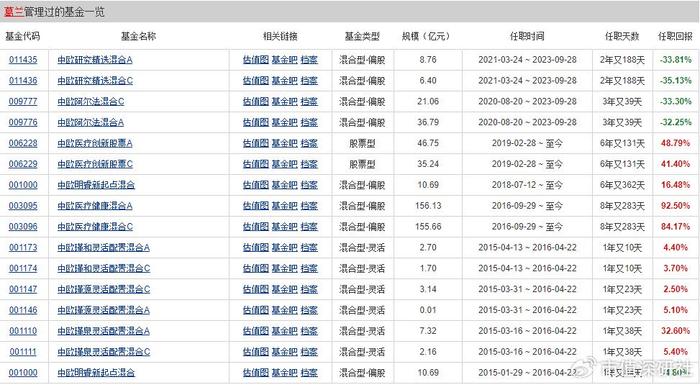700x385 pixels.
Task: Select the 32.60% tenure return value
Action: coord(675,331)
